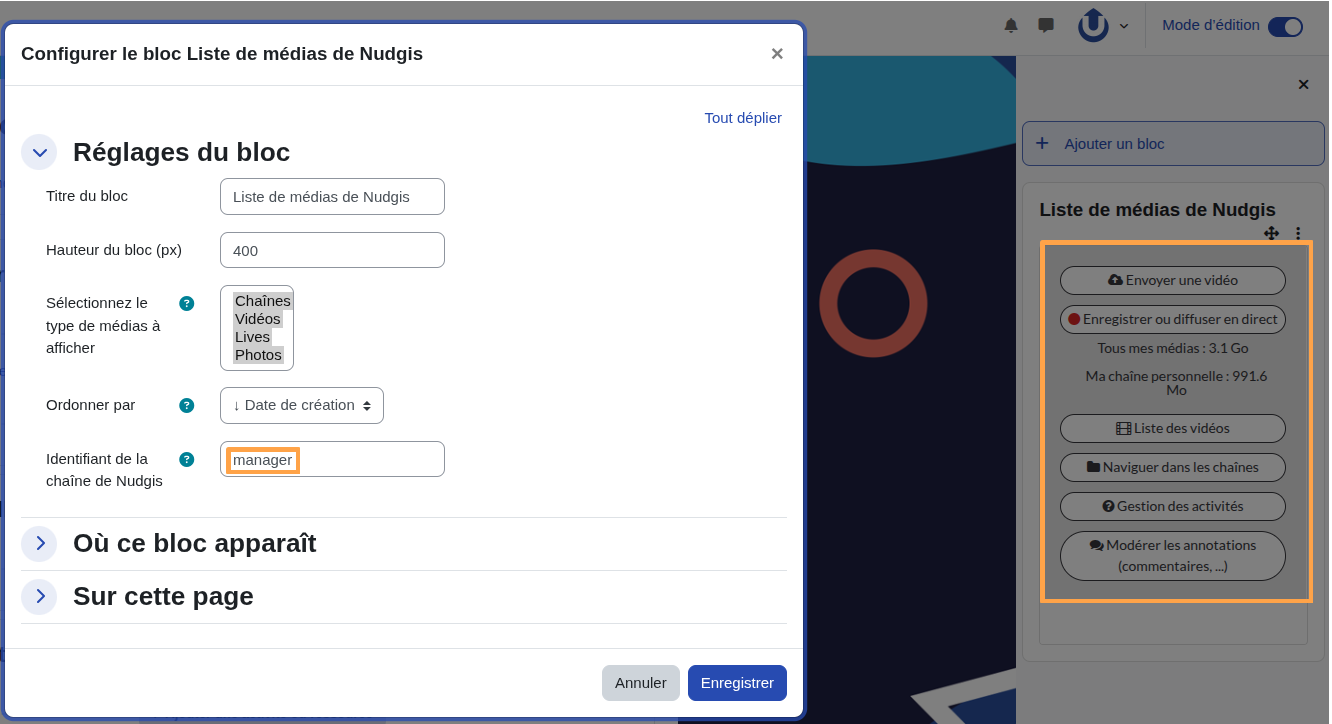Click the Nudgis channel identifier field

(x=332, y=459)
